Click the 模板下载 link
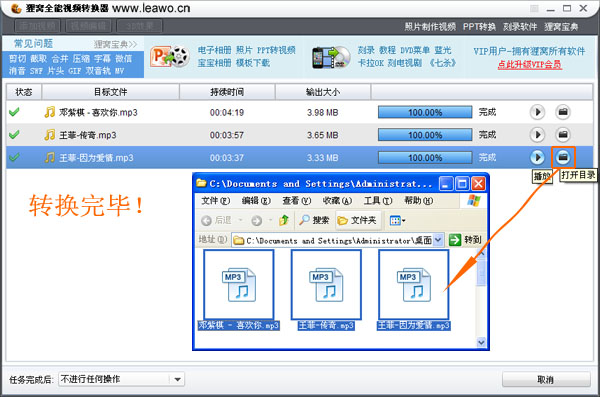Viewport: 600px width, 397px height. (x=253, y=63)
